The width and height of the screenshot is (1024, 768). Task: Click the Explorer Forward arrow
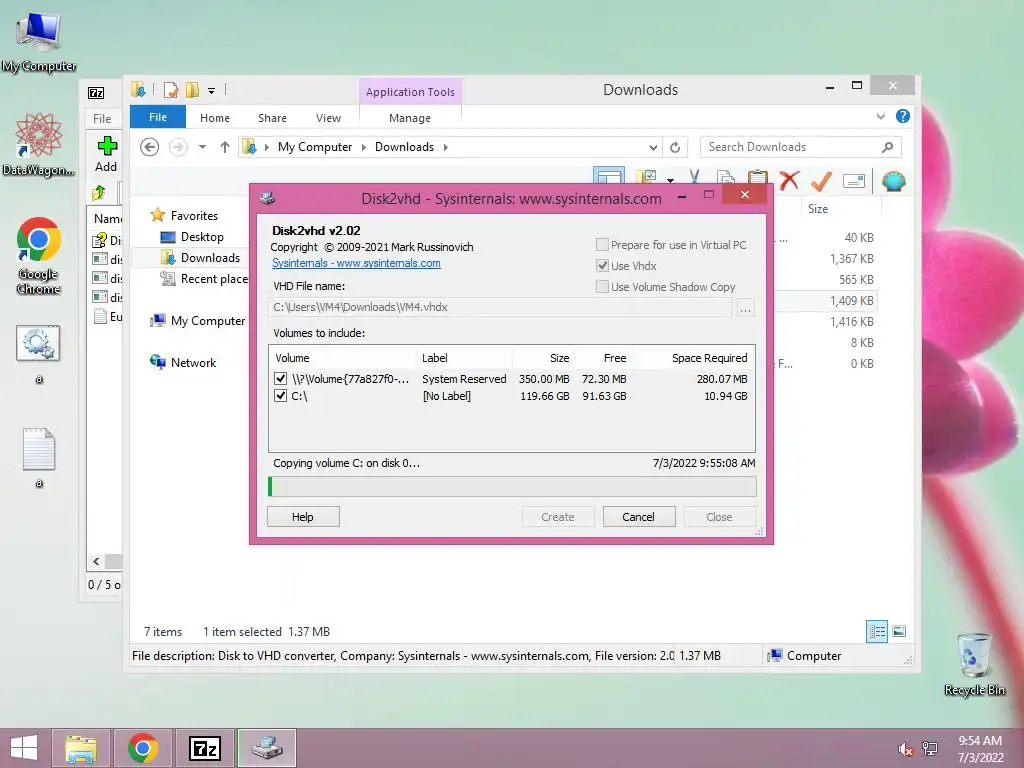(x=178, y=147)
